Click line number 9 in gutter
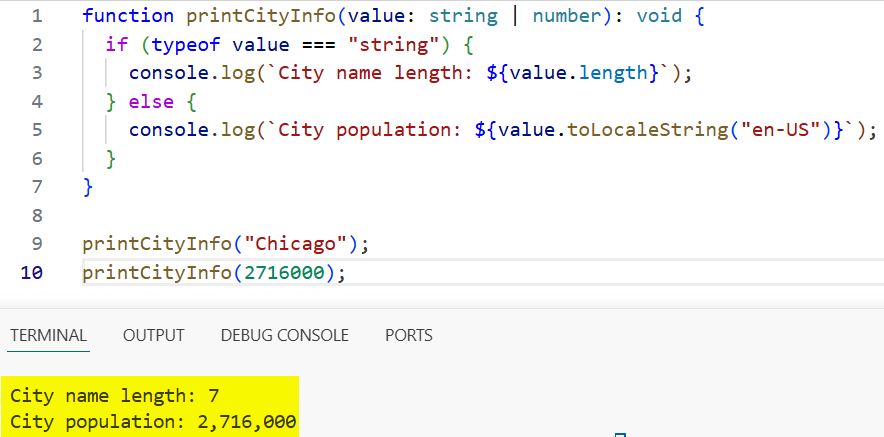This screenshot has height=437, width=884. (x=37, y=245)
